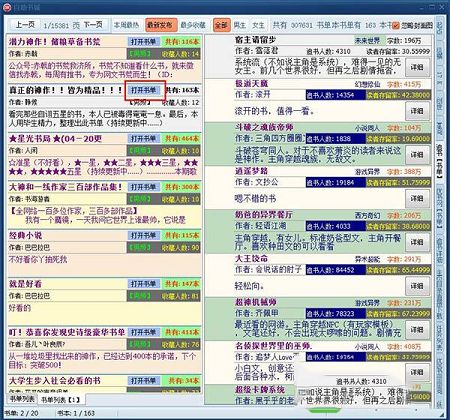450x420 pixels.
Task: Switch to the 最新发布 tab
Action: 160,25
